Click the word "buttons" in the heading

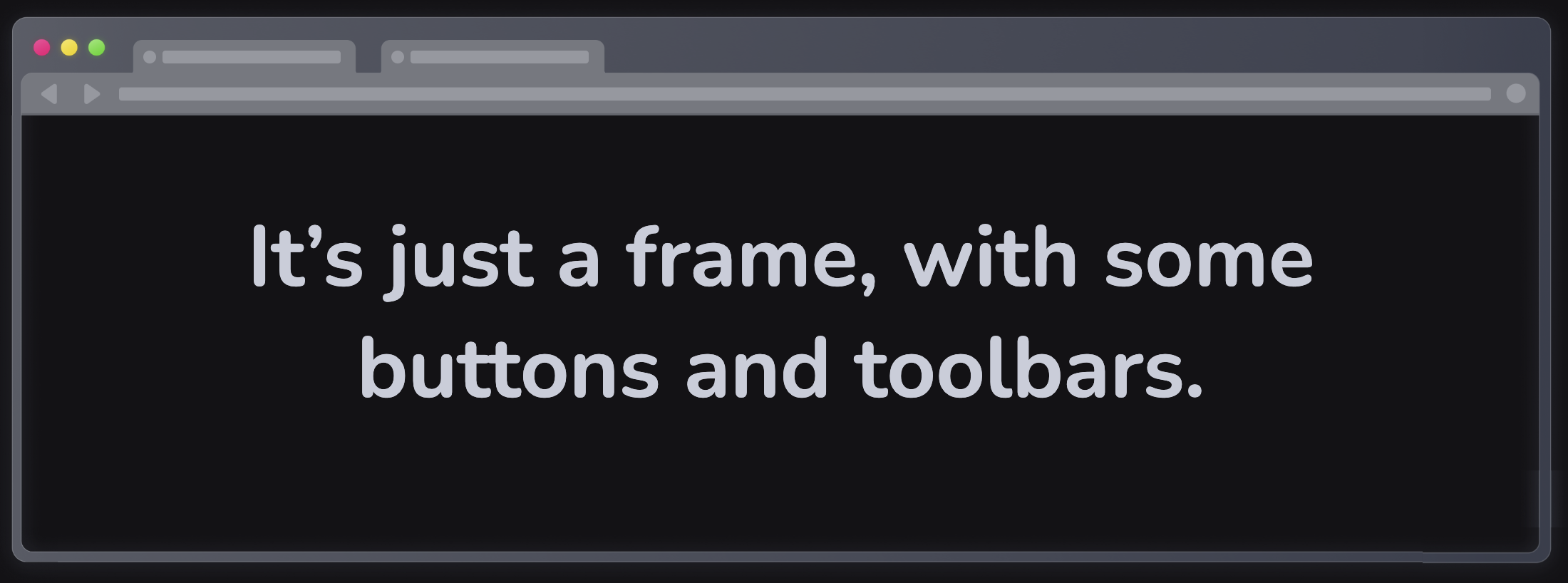[x=509, y=371]
